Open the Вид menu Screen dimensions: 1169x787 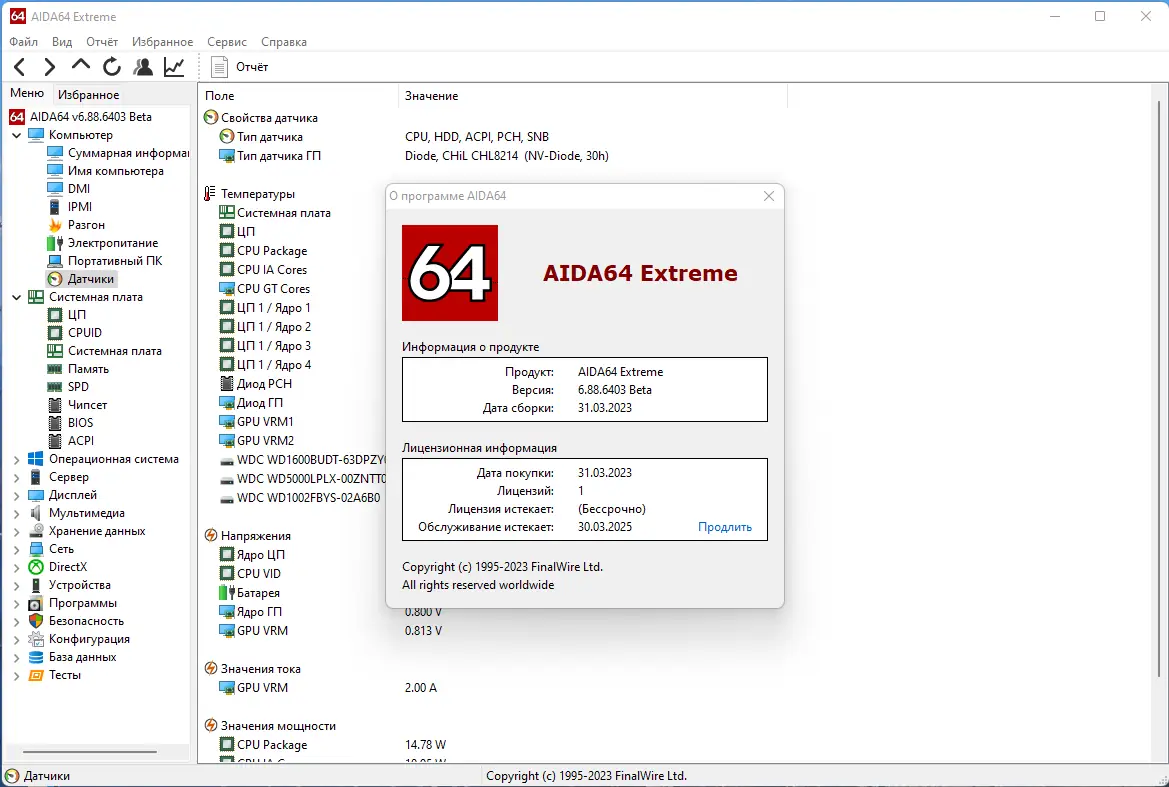click(x=62, y=42)
